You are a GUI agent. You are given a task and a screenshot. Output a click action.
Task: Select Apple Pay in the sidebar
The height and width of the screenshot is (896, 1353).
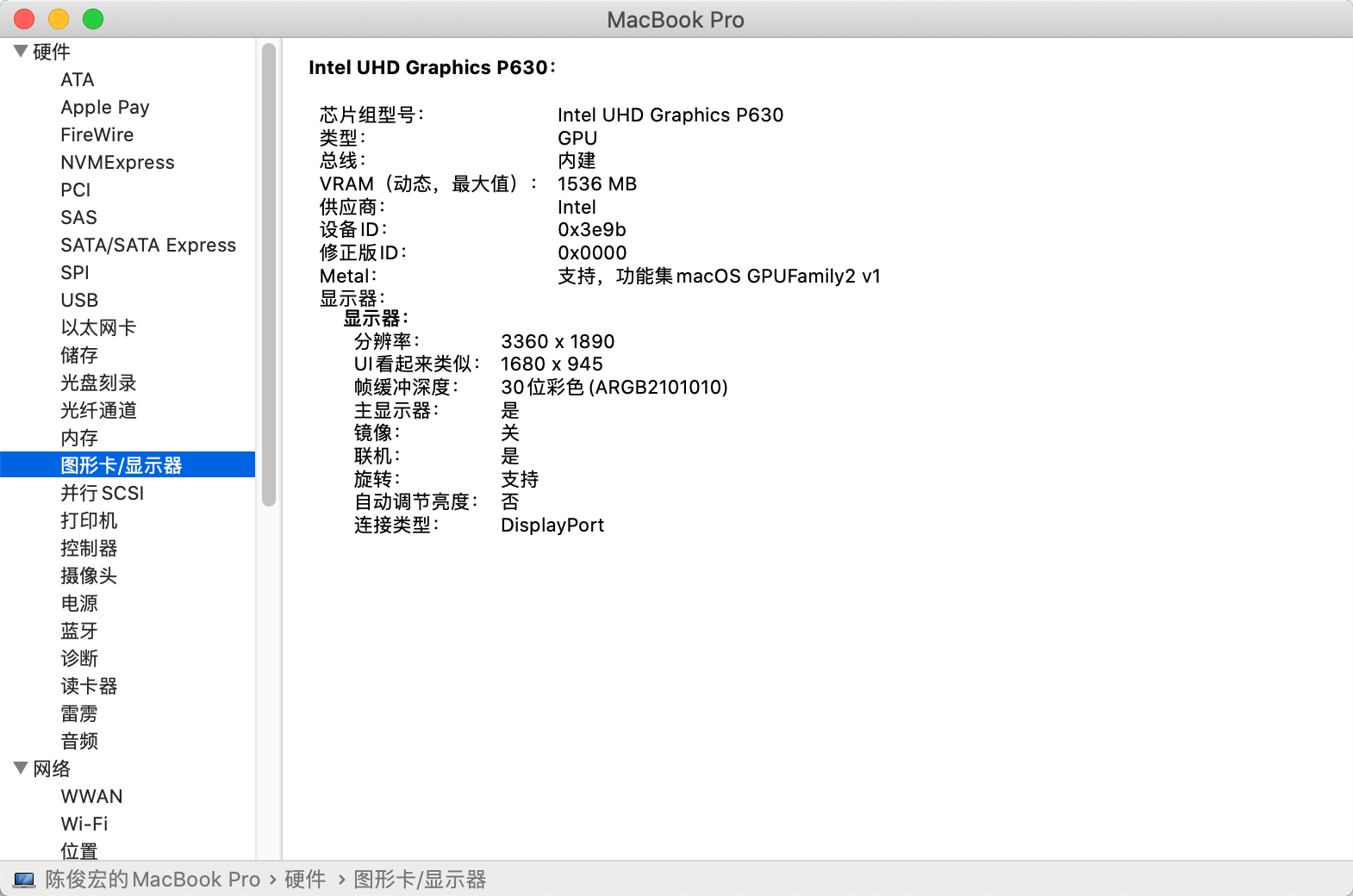[105, 108]
